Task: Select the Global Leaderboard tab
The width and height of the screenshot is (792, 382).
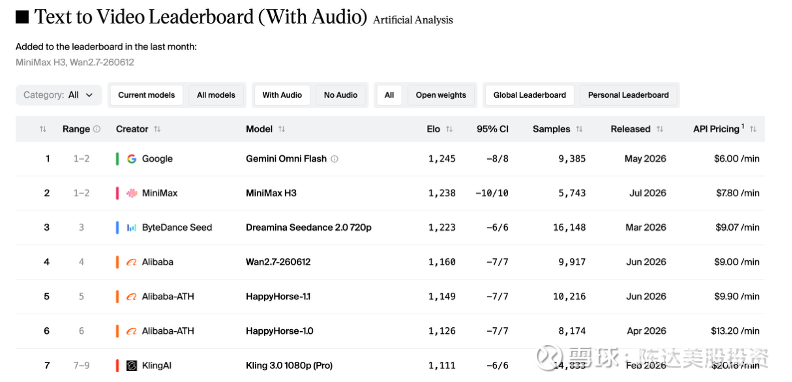Action: click(x=529, y=95)
